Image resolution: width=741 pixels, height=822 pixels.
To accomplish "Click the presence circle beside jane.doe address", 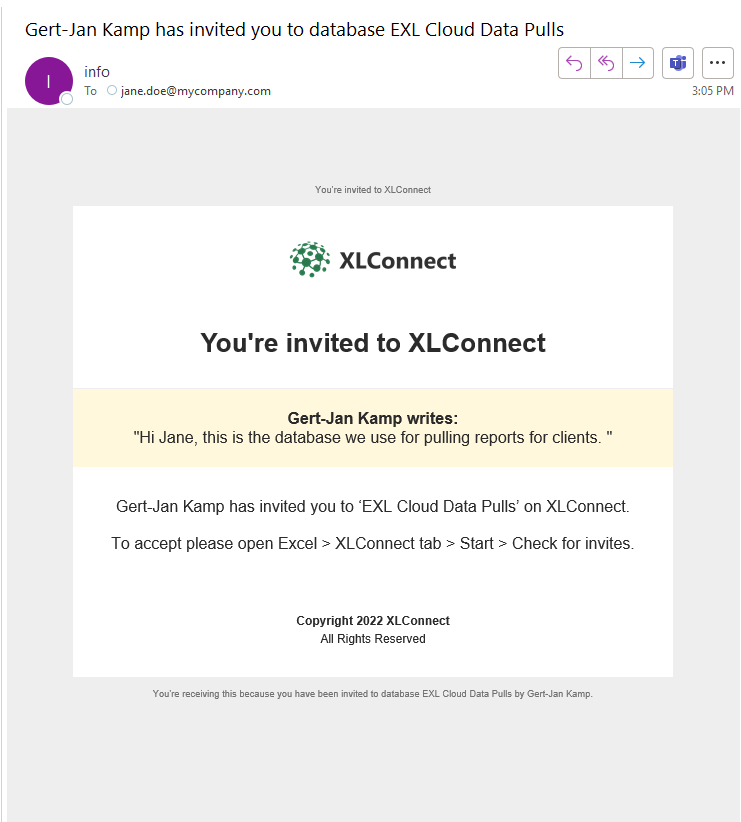I will pyautogui.click(x=112, y=91).
